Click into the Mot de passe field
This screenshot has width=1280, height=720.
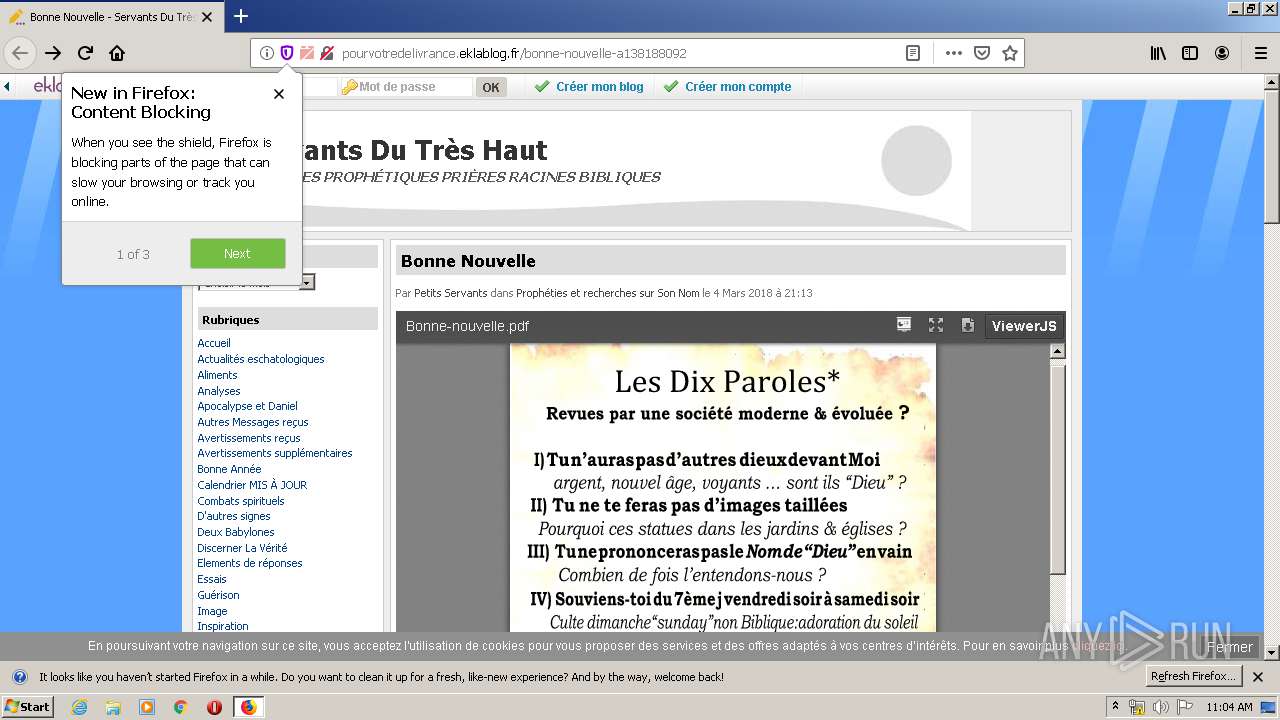click(x=405, y=87)
